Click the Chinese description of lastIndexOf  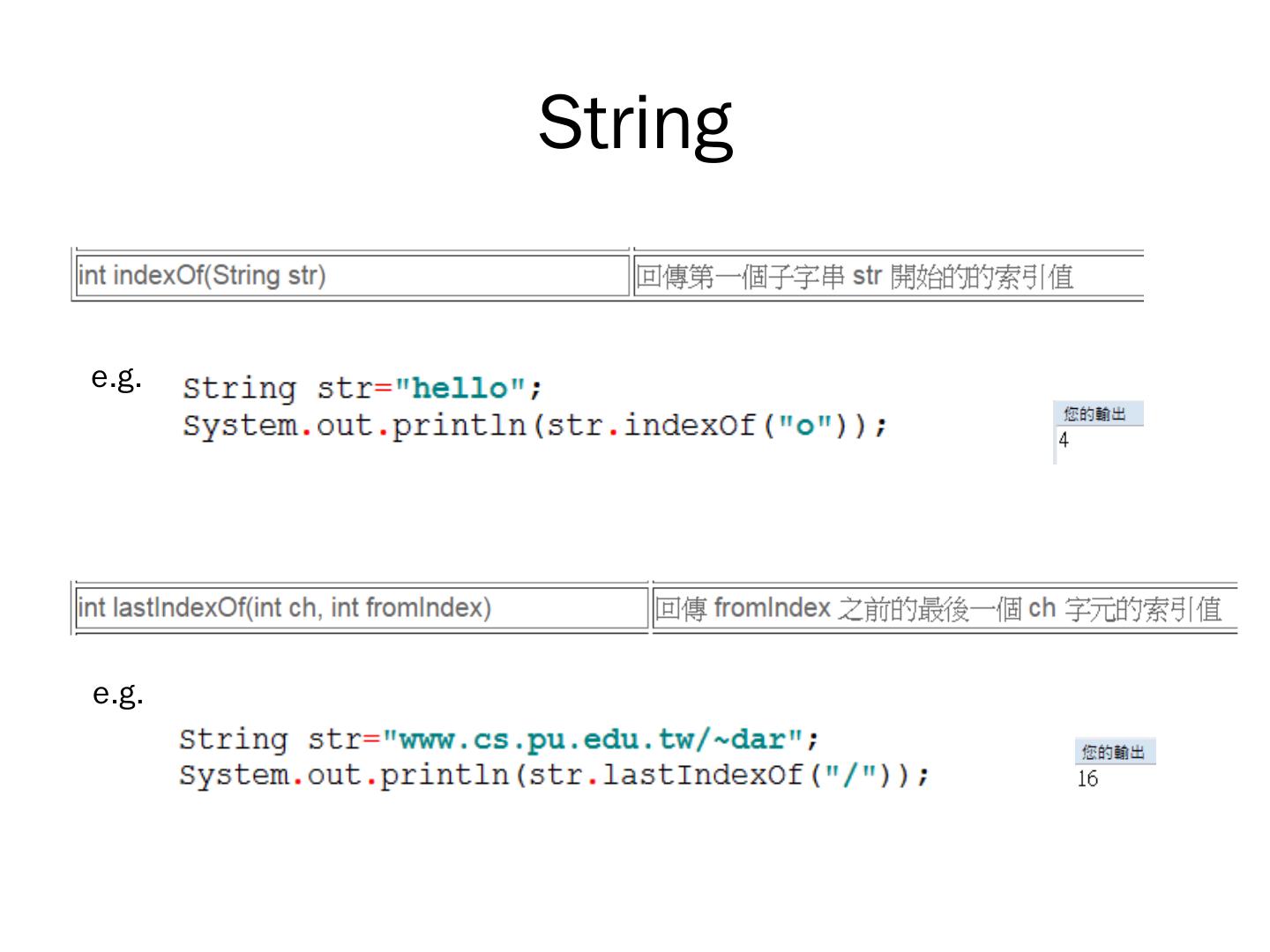coord(938,609)
